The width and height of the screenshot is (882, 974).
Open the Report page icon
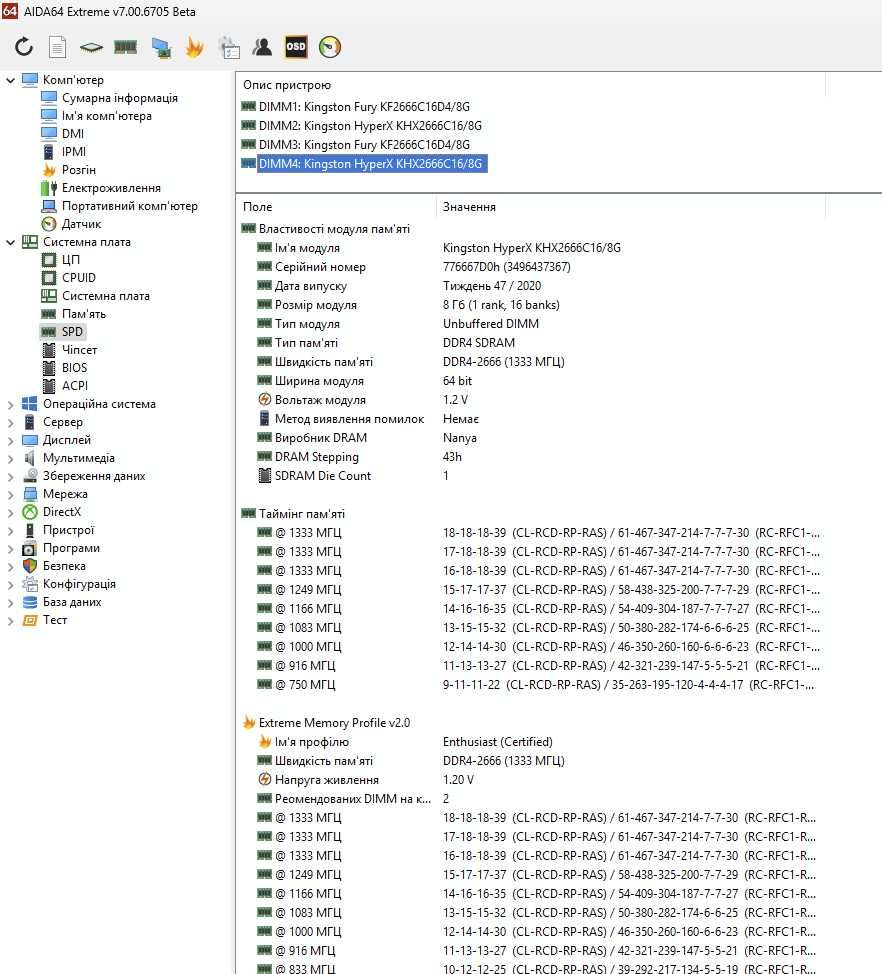[58, 47]
